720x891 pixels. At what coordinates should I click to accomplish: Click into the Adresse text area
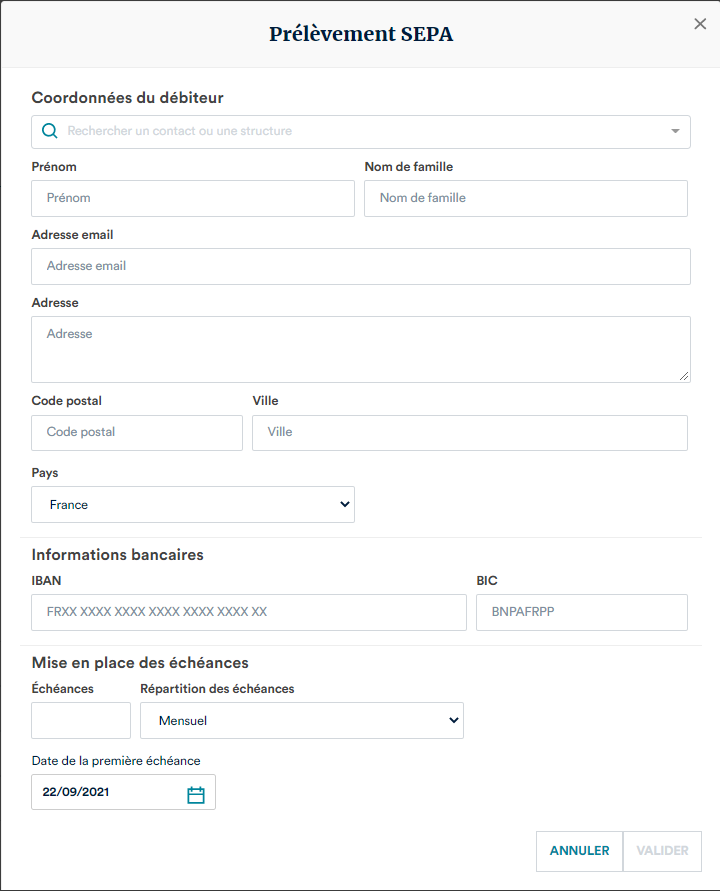pos(361,349)
